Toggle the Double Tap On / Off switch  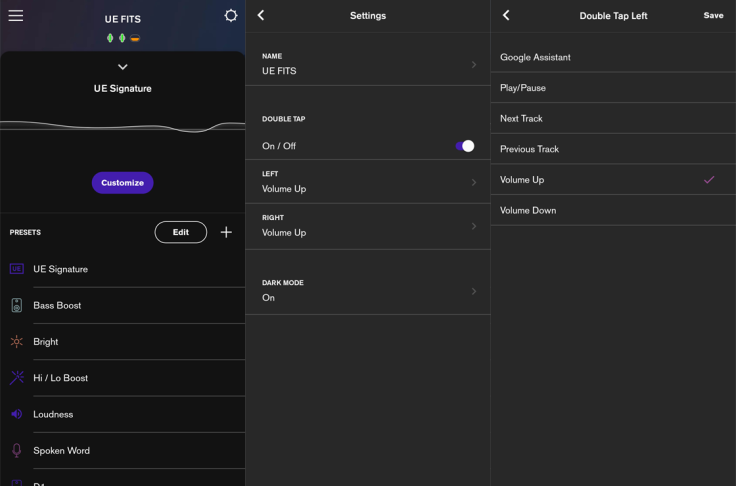465,146
